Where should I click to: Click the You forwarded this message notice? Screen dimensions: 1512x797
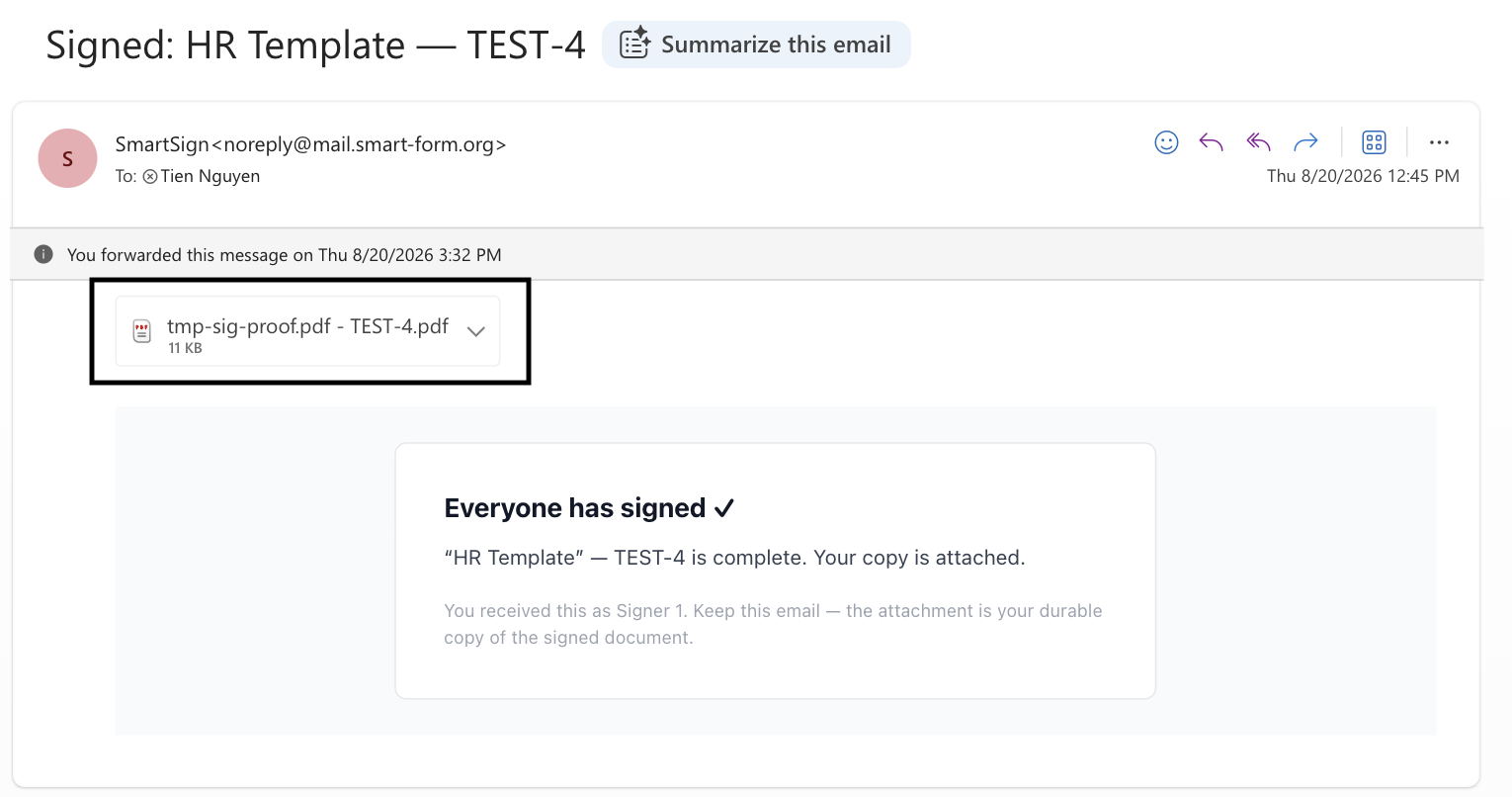284,254
